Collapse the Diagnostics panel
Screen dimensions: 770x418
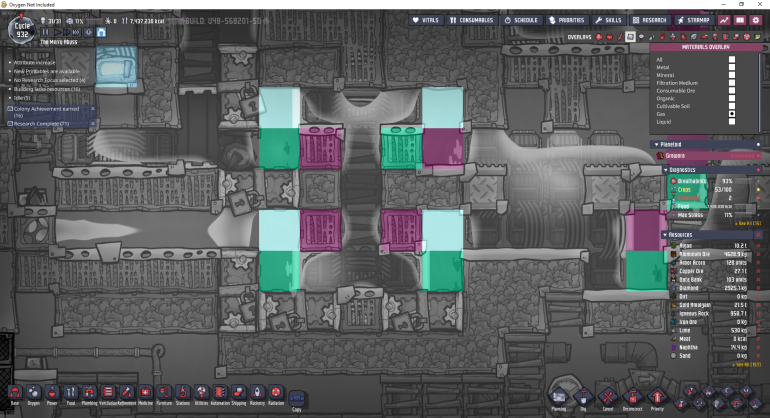click(665, 169)
